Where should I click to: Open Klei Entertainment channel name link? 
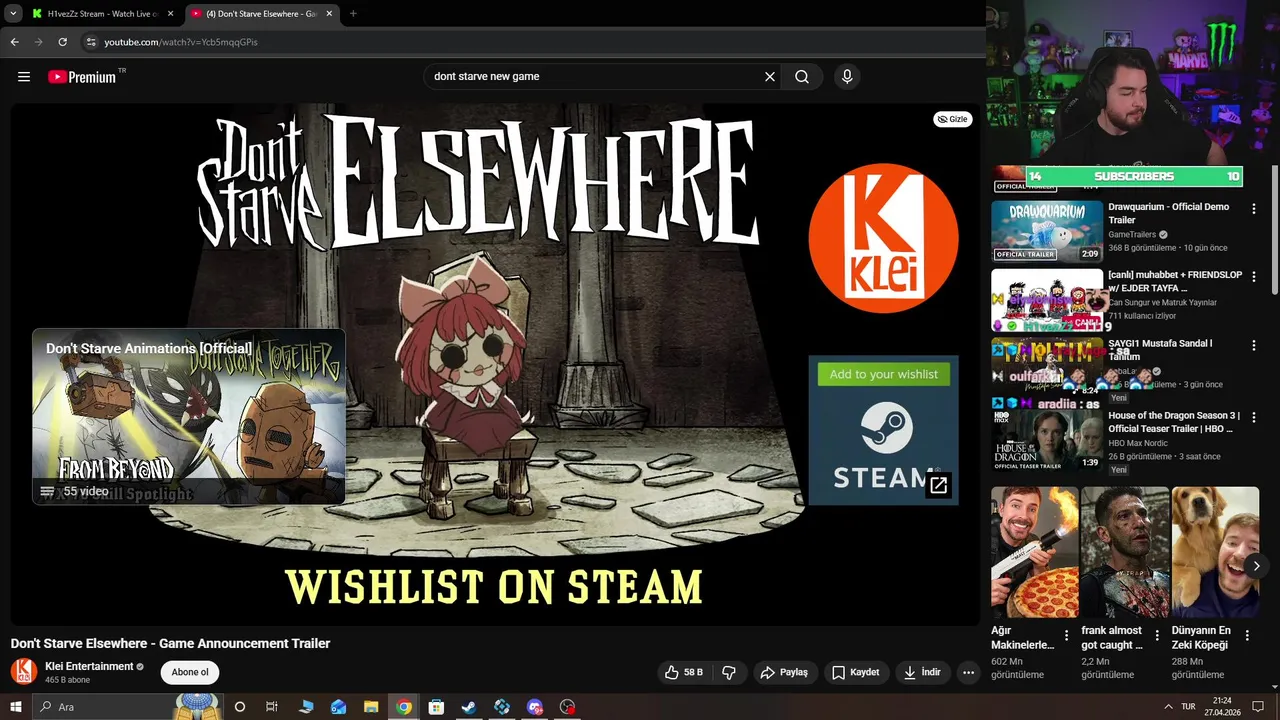click(89, 666)
